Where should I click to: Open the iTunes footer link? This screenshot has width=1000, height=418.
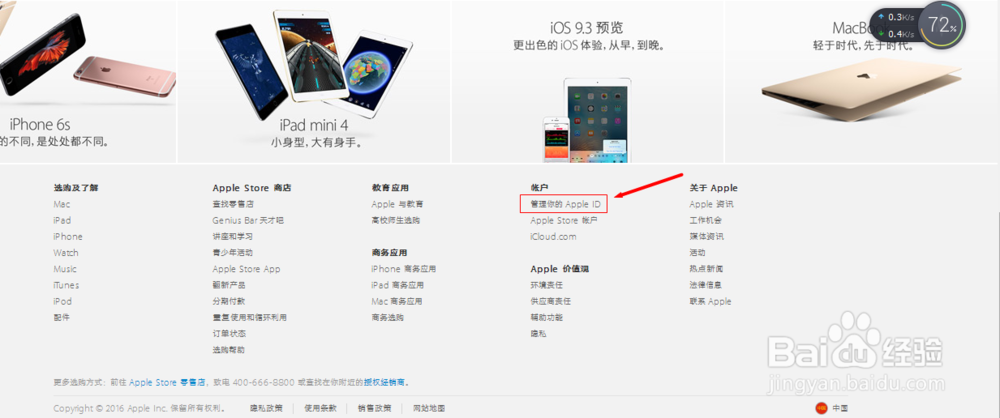click(66, 285)
